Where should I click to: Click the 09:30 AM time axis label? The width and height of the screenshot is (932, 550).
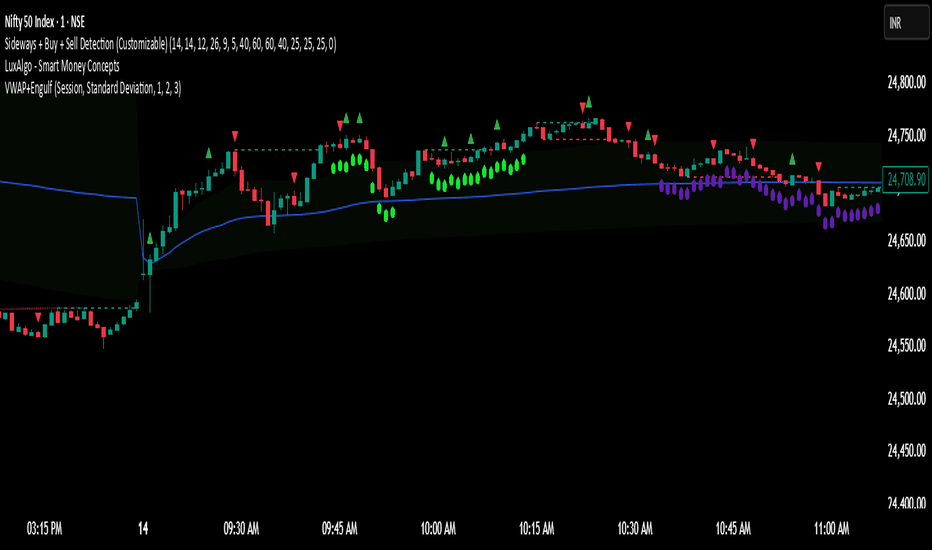(x=241, y=528)
